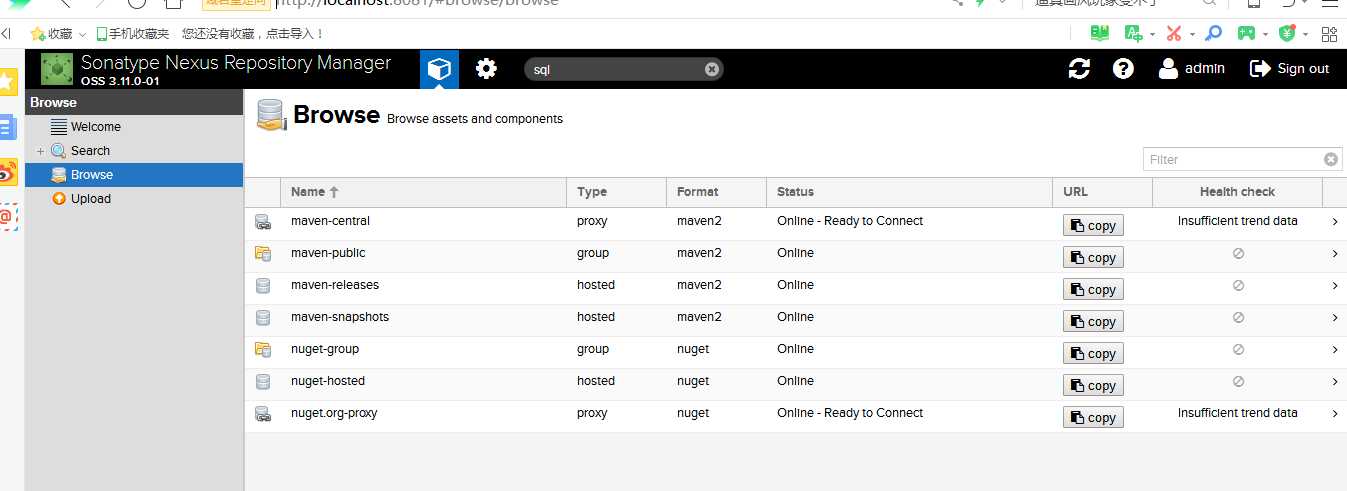Expand the maven-snapshots row arrow

point(1335,318)
